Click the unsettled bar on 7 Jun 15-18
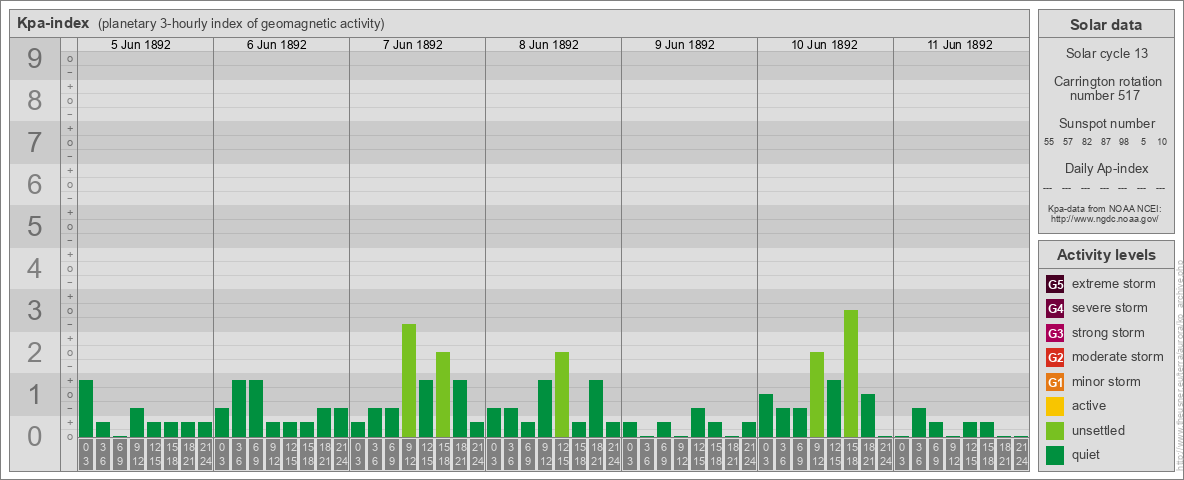This screenshot has height=480, width=1184. coord(442,395)
